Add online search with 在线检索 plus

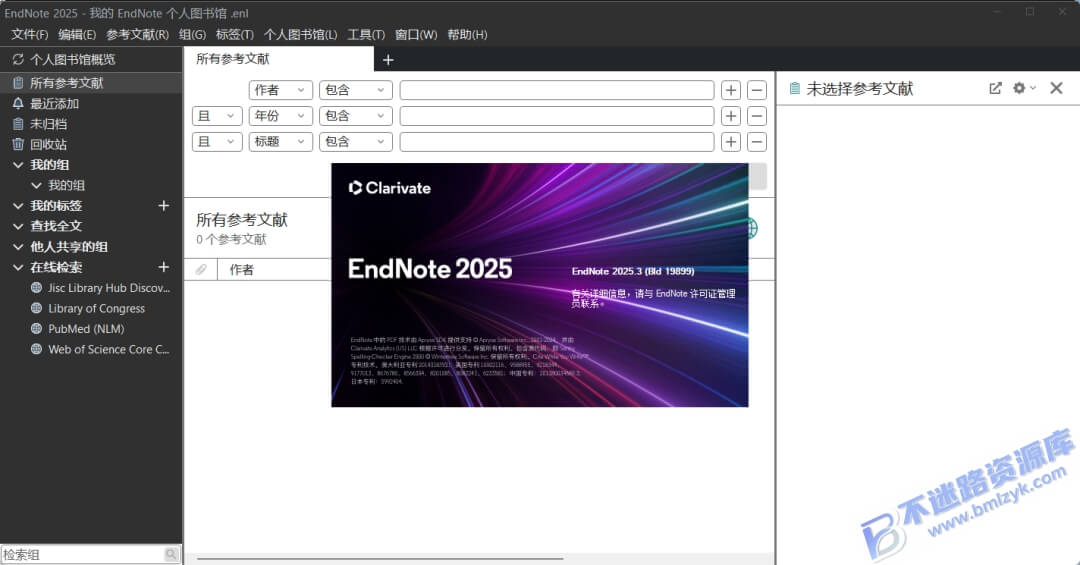(163, 267)
